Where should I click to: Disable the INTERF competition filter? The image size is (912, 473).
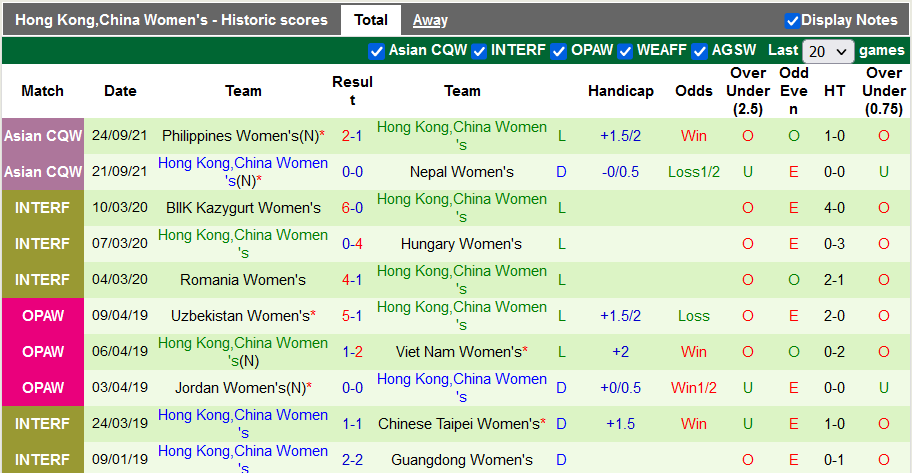[x=479, y=51]
